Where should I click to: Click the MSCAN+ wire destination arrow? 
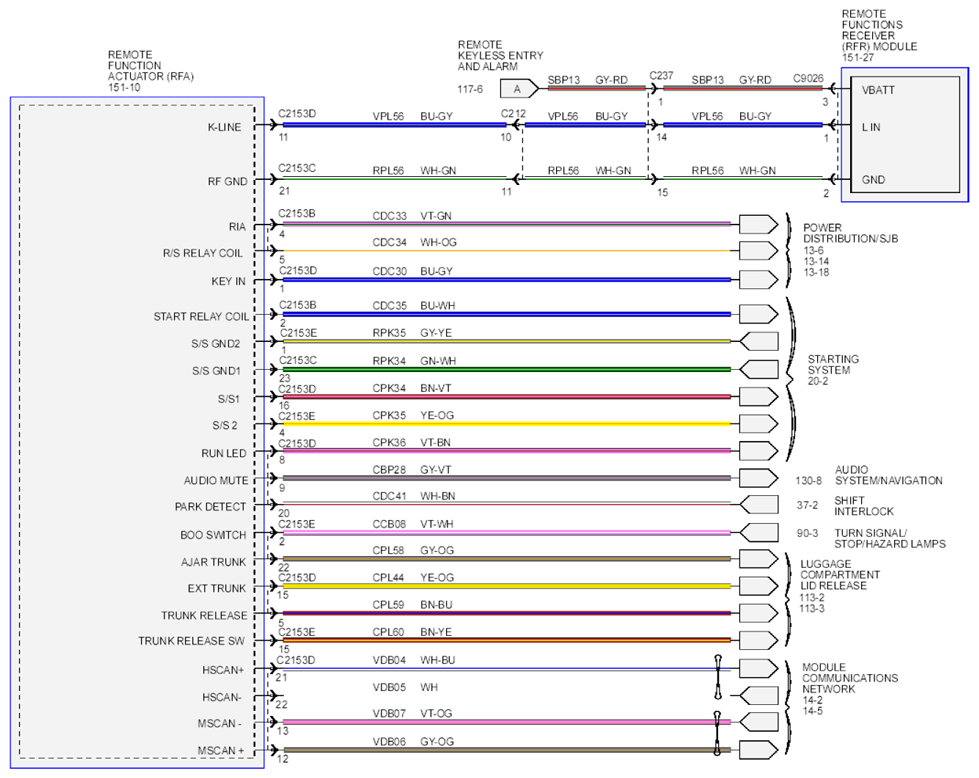click(x=759, y=750)
